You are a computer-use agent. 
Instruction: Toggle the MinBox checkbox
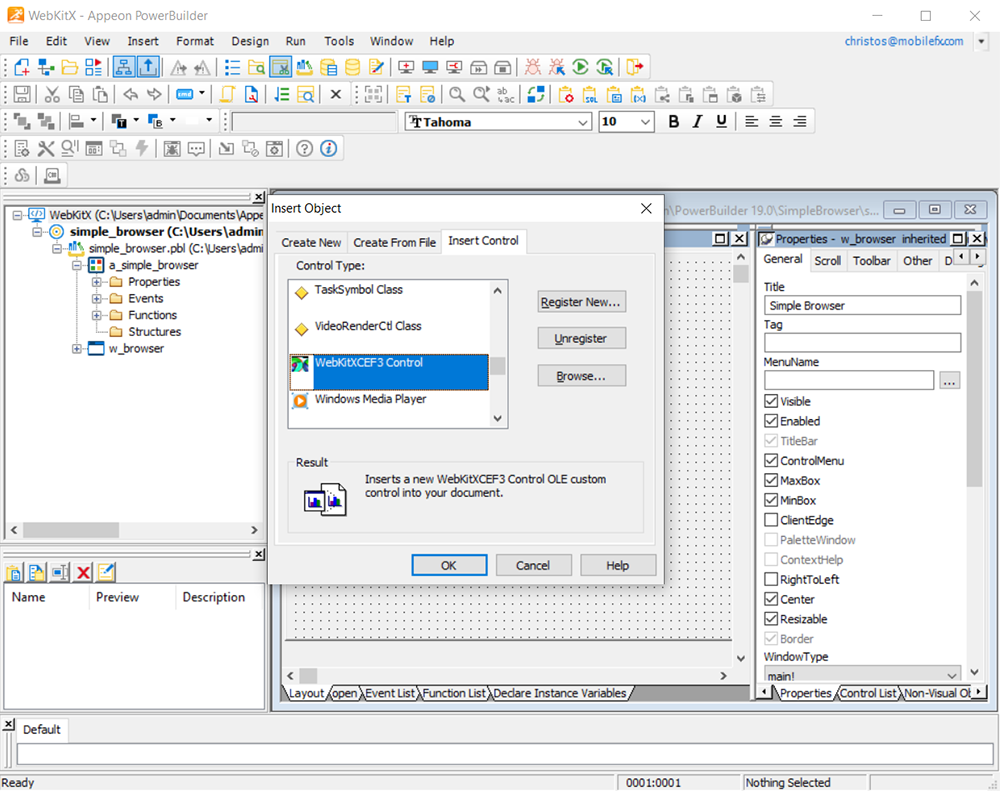click(771, 500)
